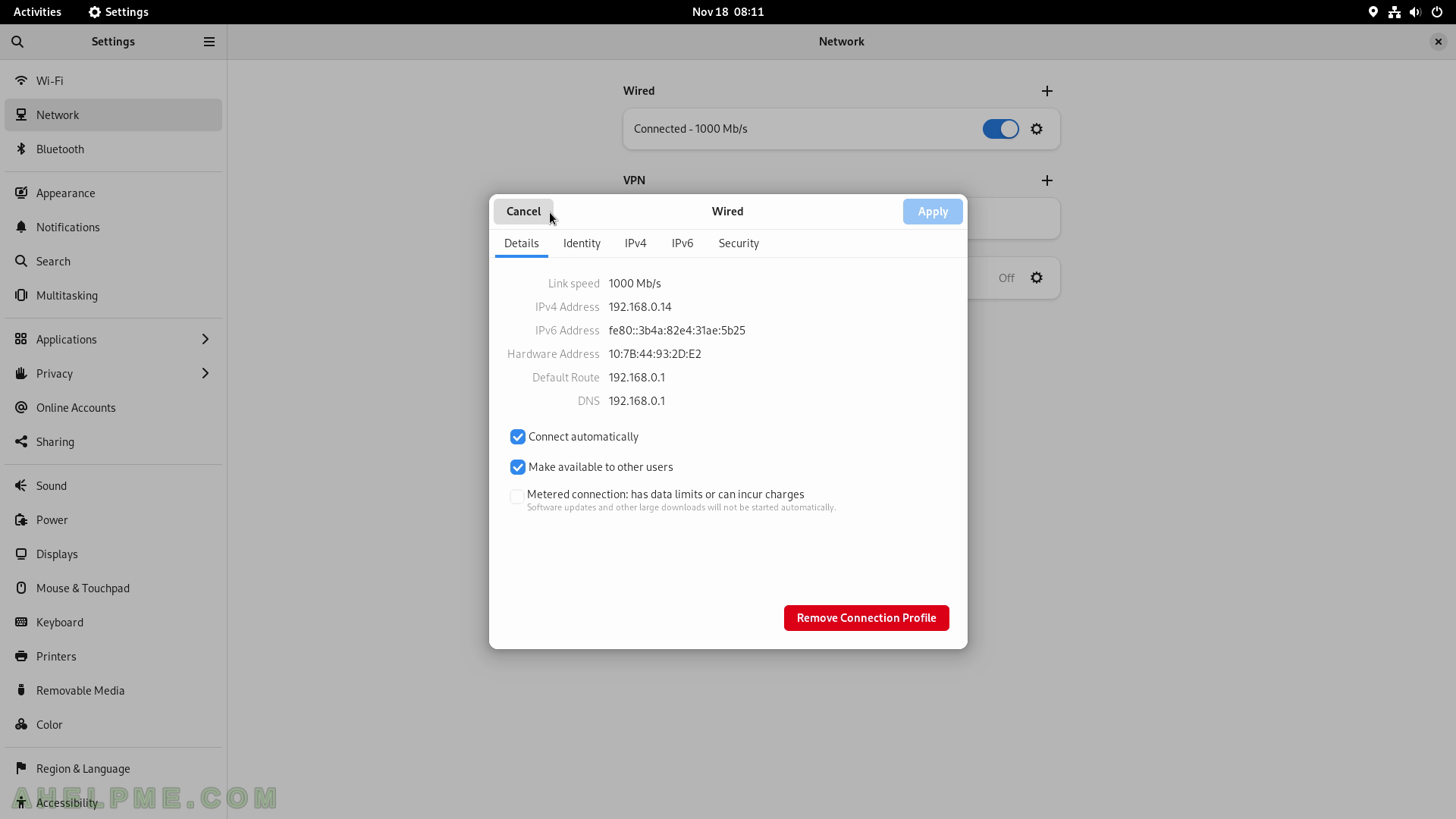This screenshot has width=1456, height=819.
Task: Open the Settings search icon
Action: [x=17, y=42]
